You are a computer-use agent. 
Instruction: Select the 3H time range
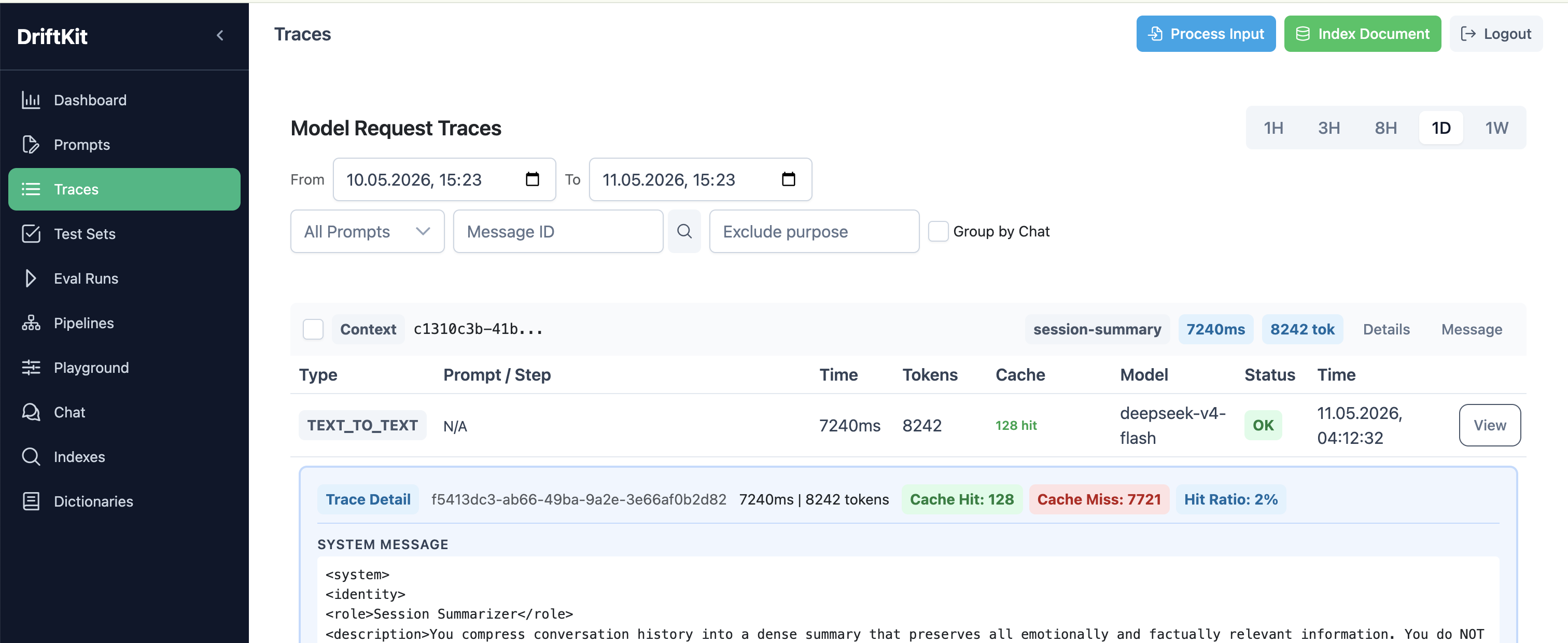pos(1329,128)
